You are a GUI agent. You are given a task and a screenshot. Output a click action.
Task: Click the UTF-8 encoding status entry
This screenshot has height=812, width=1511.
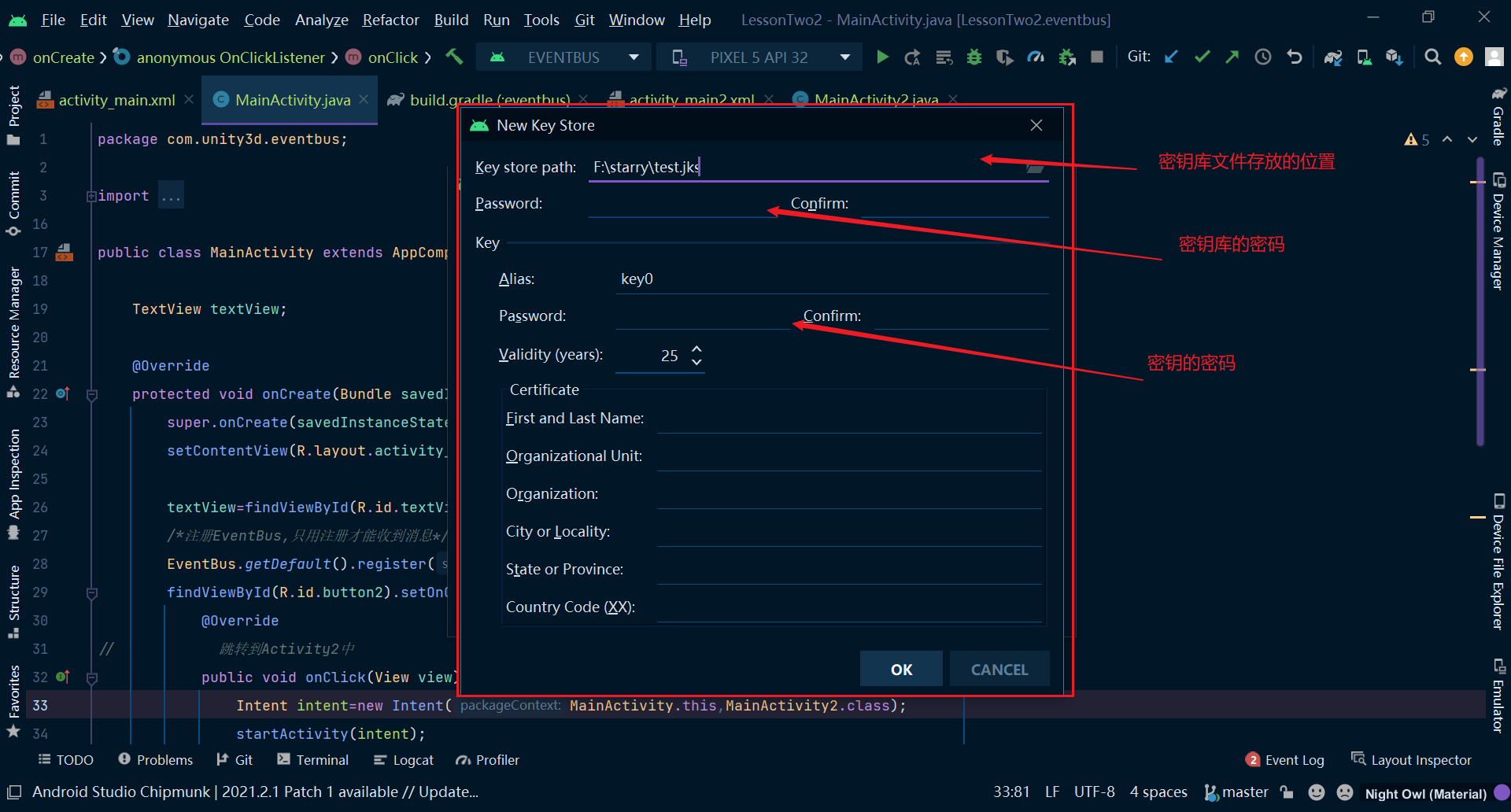click(x=1094, y=792)
